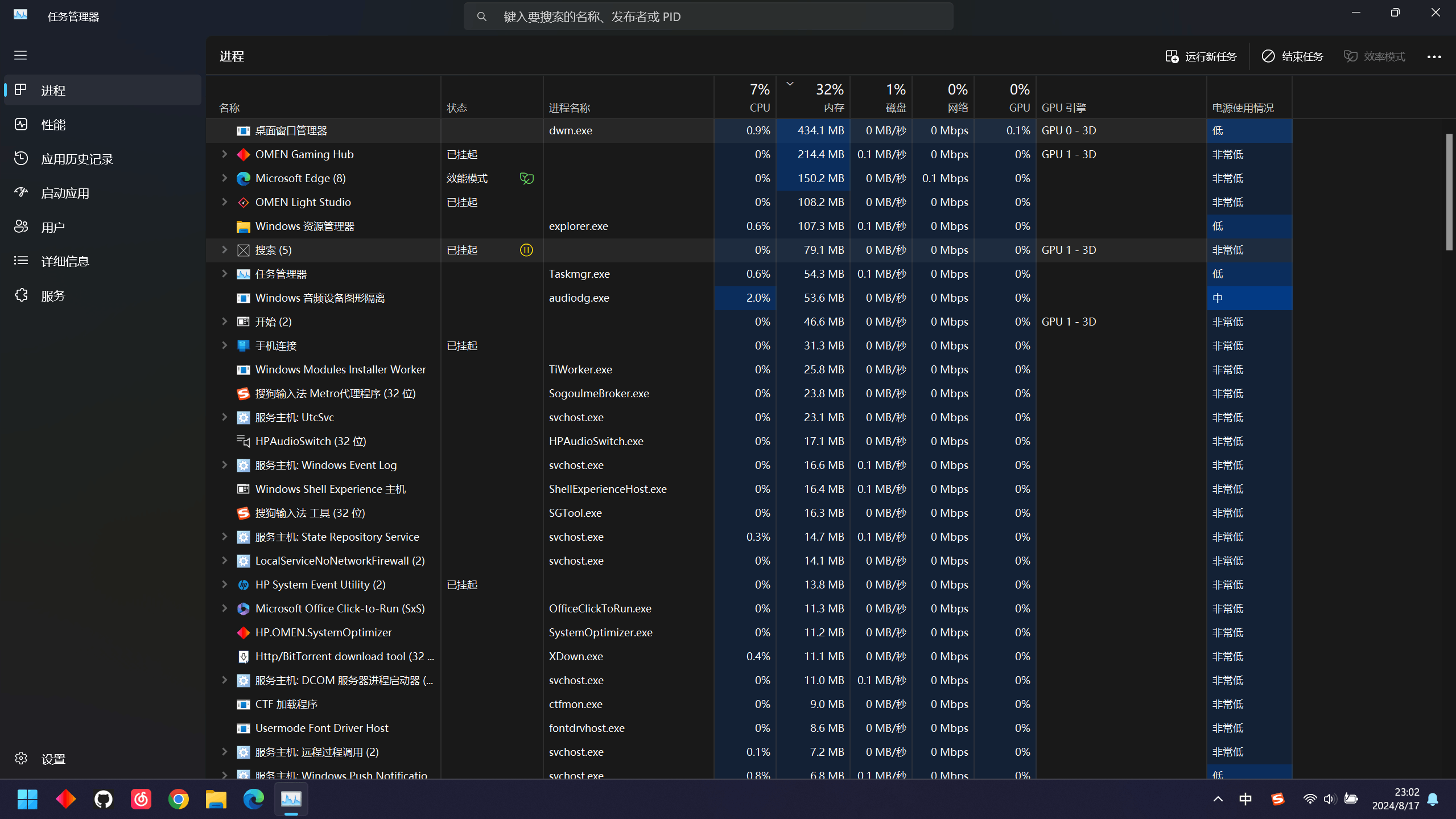Viewport: 1456px width, 819px height.
Task: Click the End task (结束任务) button
Action: (1292, 56)
